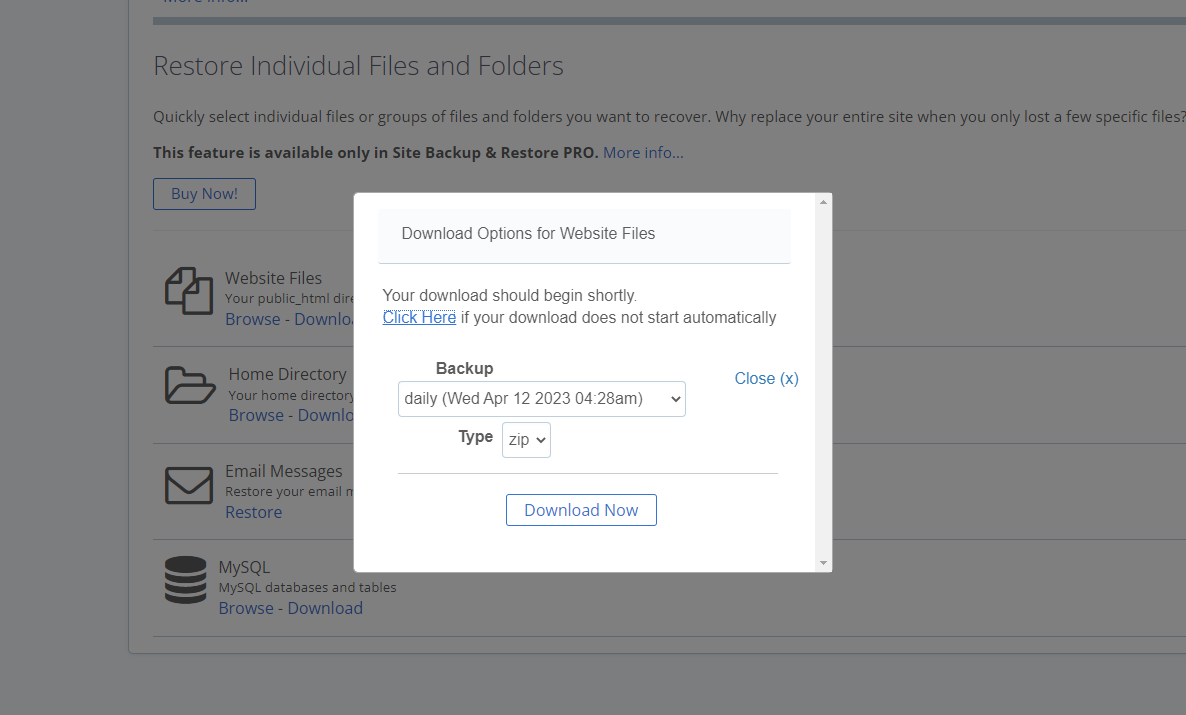Click the dialog scrollbar down arrow
The image size is (1186, 715).
click(824, 563)
